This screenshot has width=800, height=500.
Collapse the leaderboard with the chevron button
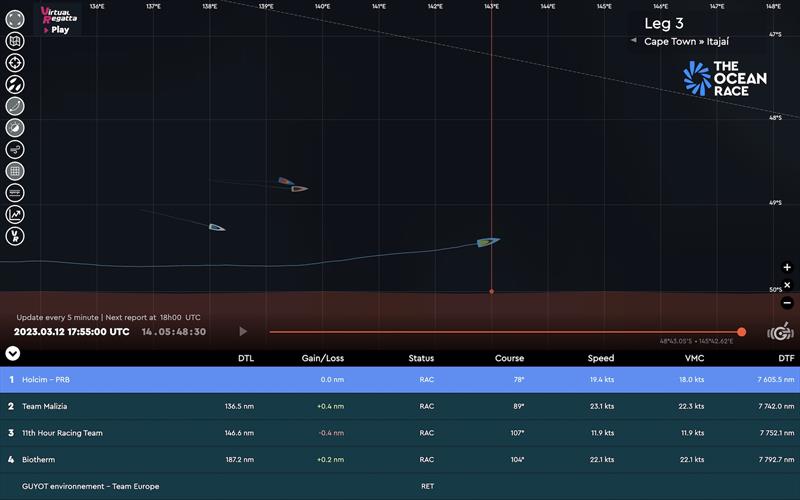point(13,353)
